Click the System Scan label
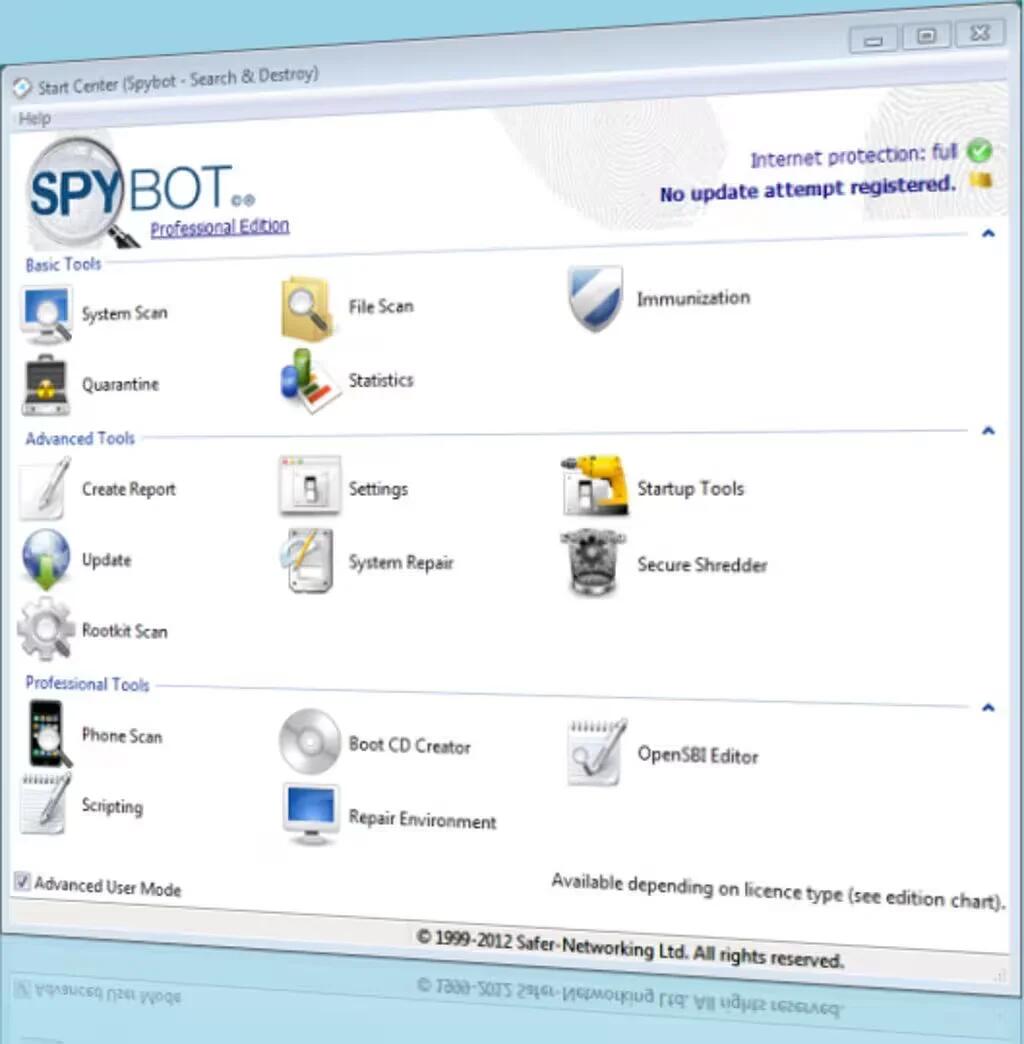 coord(125,313)
